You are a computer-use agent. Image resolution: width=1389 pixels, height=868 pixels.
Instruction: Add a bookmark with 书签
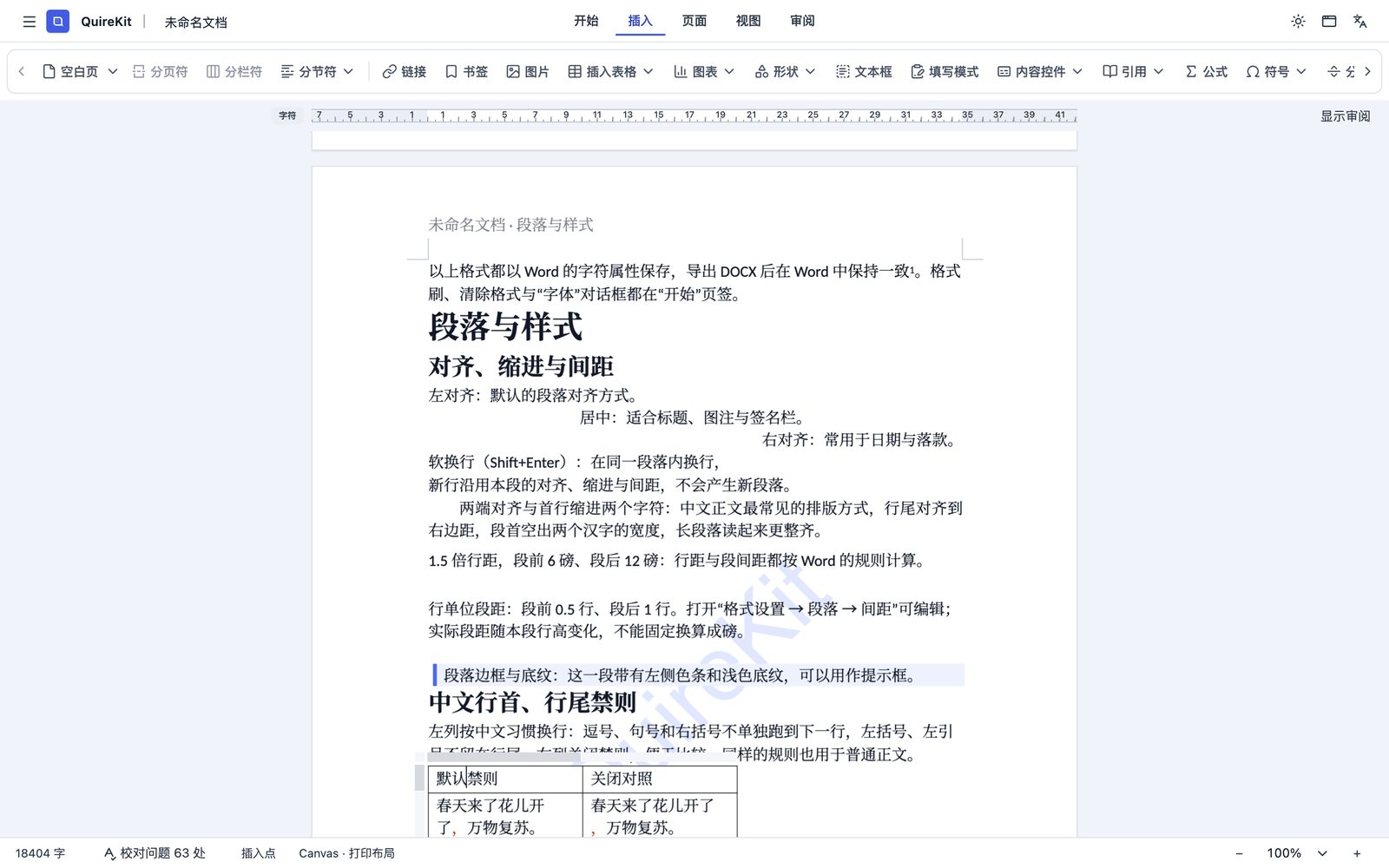[466, 71]
